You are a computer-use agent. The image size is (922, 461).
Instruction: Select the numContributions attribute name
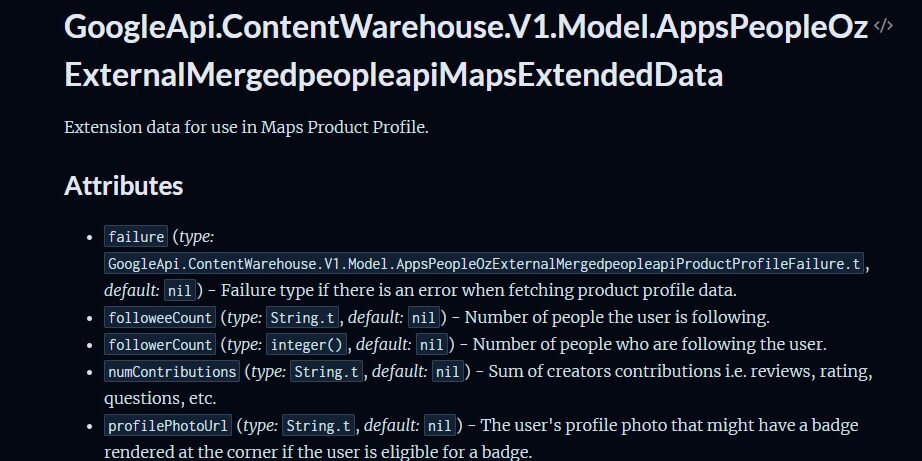(171, 372)
